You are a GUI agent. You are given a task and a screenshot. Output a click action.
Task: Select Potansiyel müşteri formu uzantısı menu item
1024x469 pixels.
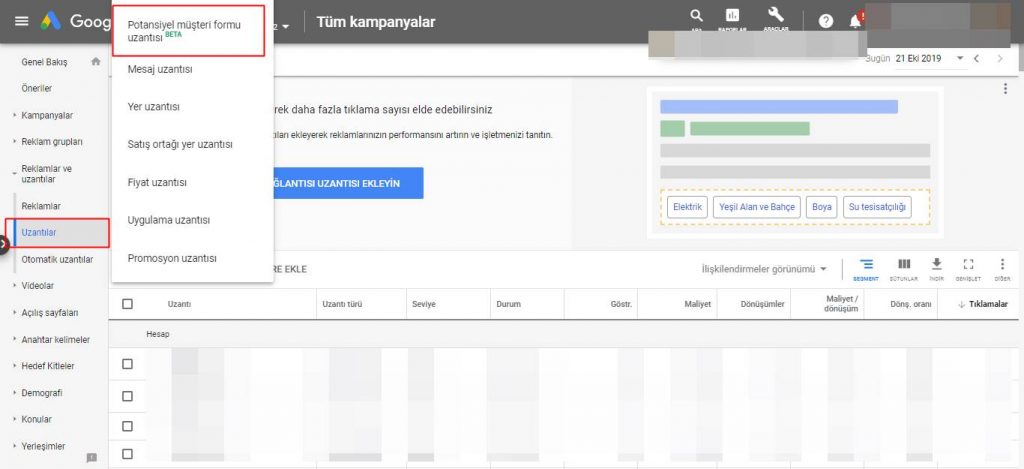[188, 30]
